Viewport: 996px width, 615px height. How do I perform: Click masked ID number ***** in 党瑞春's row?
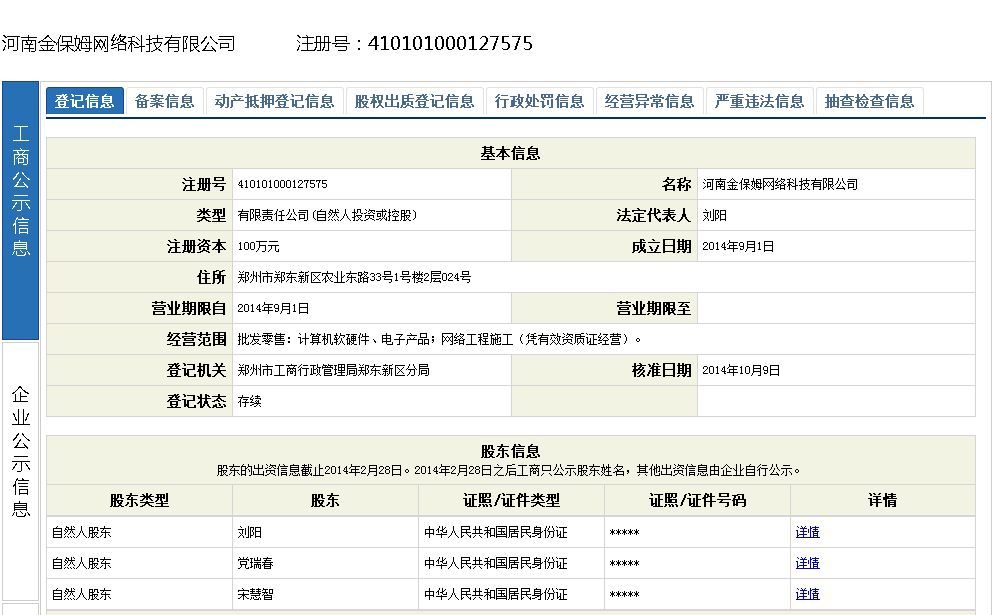pos(624,564)
